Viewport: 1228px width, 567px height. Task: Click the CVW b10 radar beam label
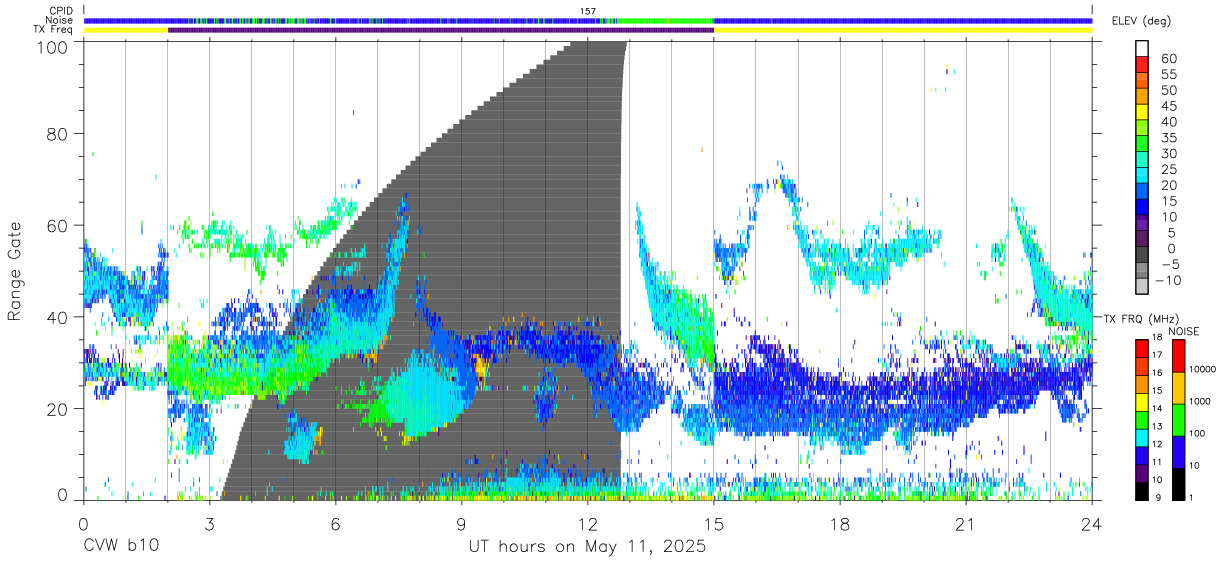[120, 547]
